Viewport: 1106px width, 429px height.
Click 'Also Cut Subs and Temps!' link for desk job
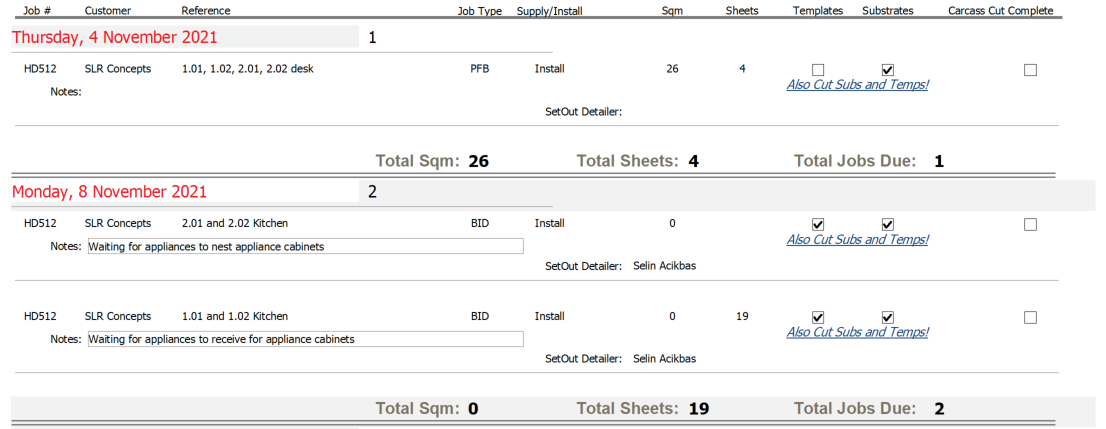point(857,85)
